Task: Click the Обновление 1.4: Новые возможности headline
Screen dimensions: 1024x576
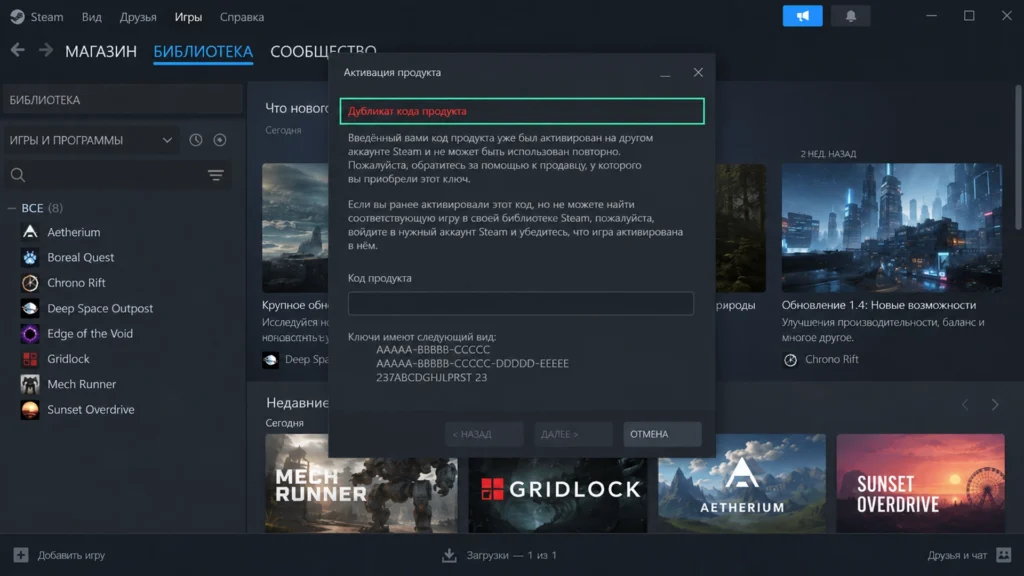Action: point(879,305)
